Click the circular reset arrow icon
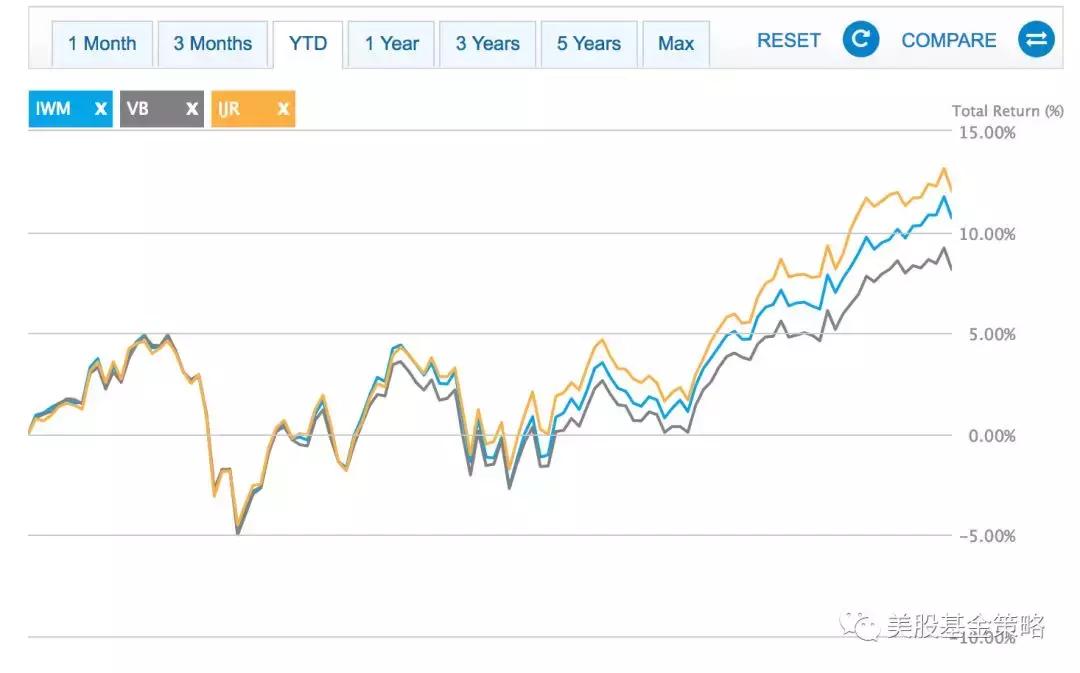The image size is (1080, 673). pos(860,41)
